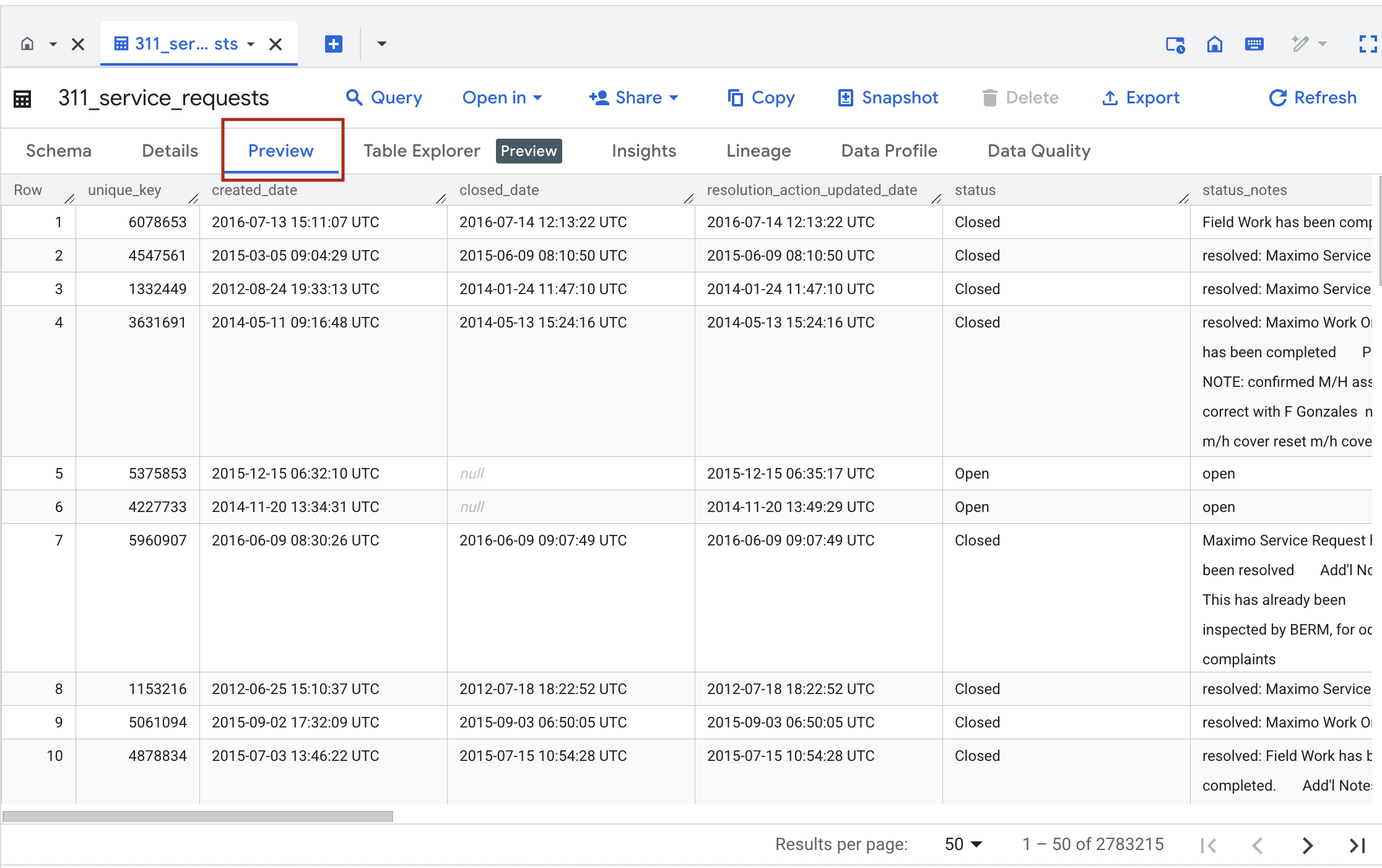Image resolution: width=1382 pixels, height=868 pixels.
Task: Copy the table
Action: click(x=761, y=98)
